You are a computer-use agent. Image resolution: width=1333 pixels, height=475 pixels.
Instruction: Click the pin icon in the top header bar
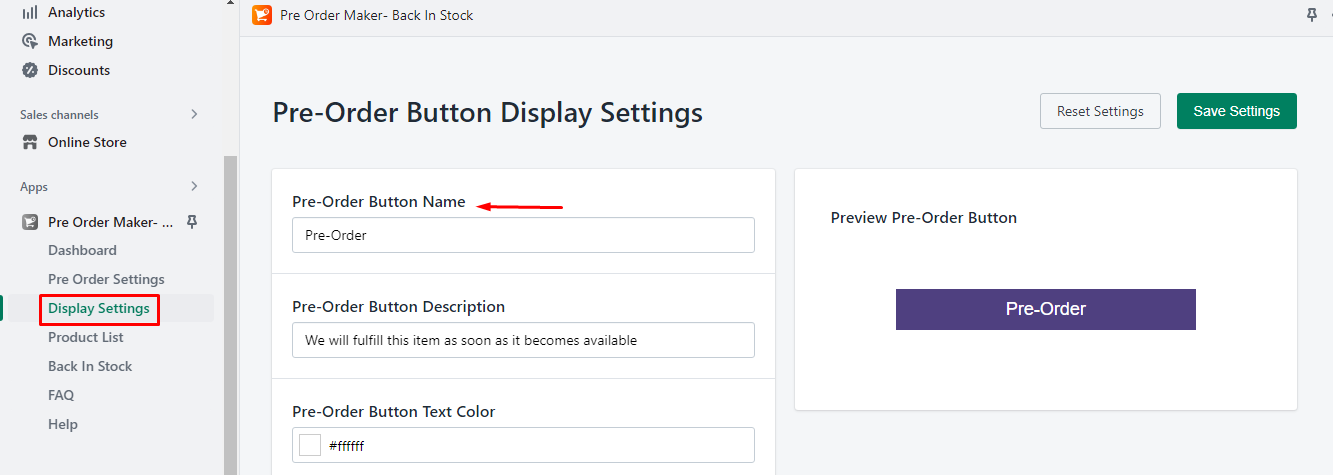point(1312,15)
